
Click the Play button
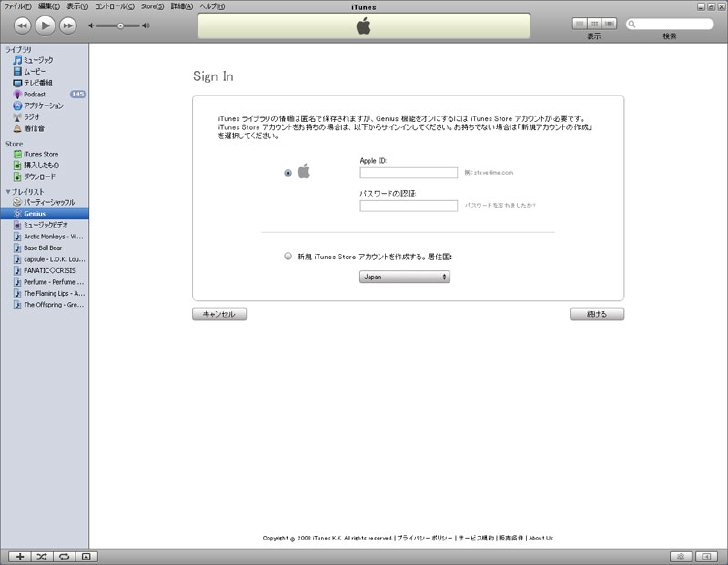click(45, 25)
